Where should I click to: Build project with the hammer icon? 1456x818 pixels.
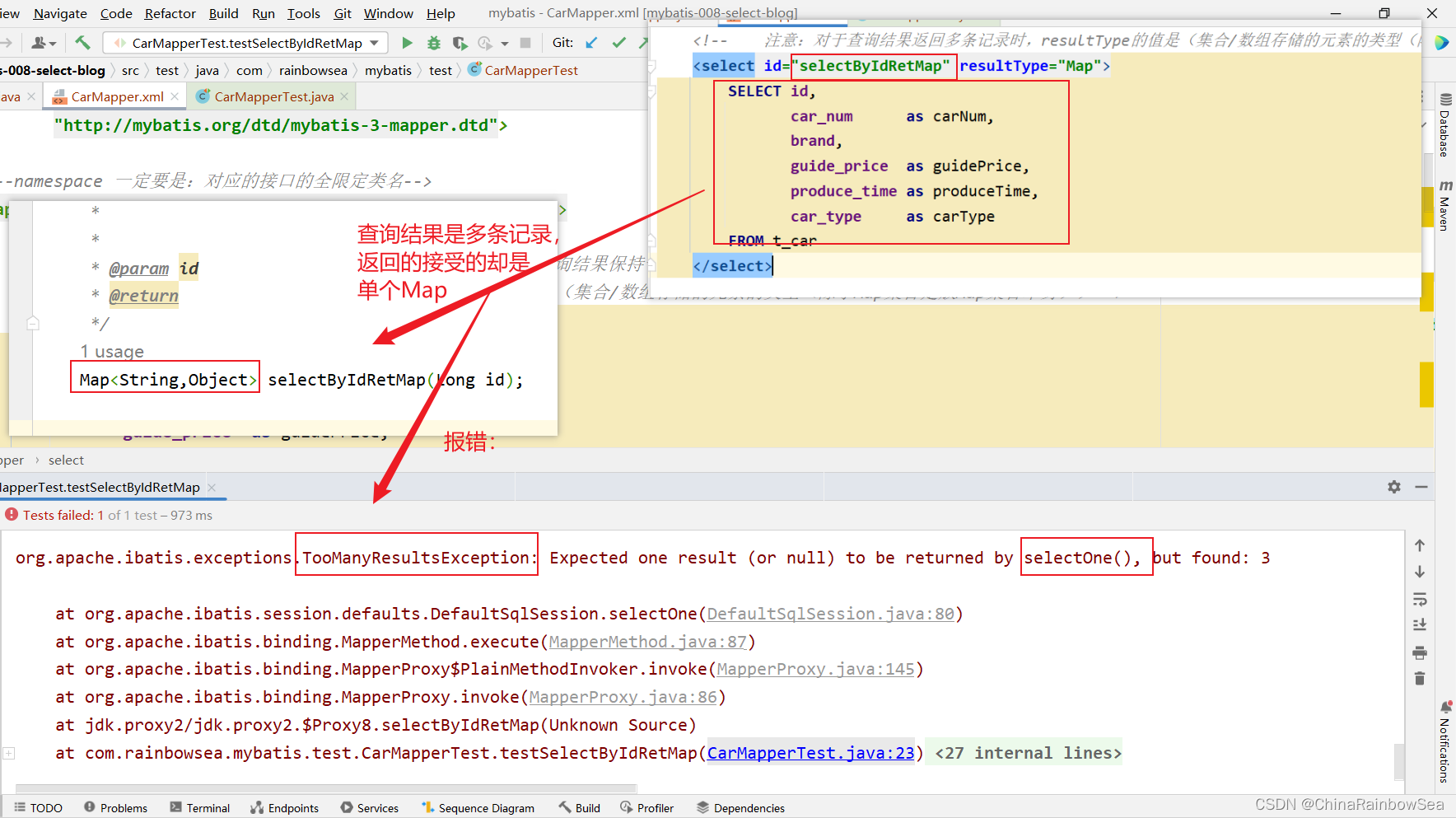(x=82, y=43)
